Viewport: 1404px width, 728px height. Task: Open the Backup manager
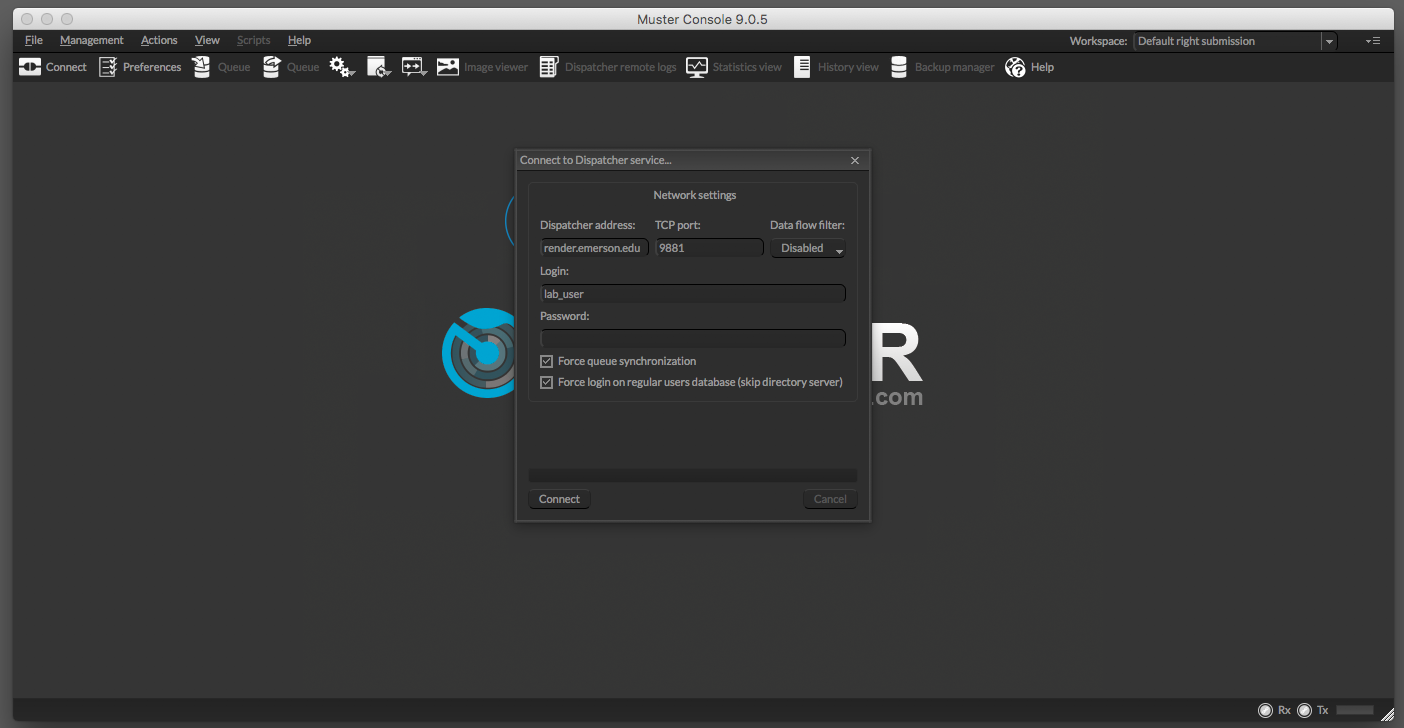pyautogui.click(x=942, y=67)
